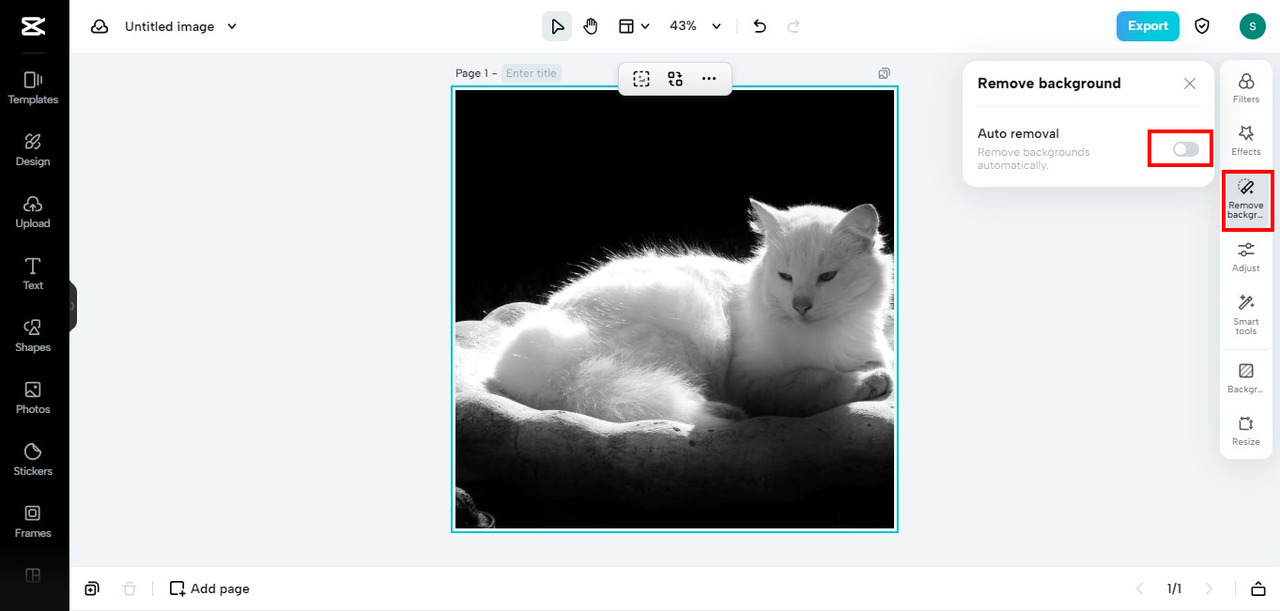Open the Effects panel

pos(1246,140)
